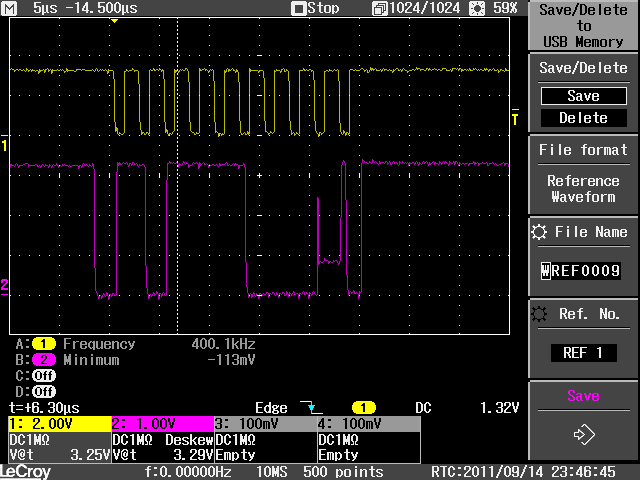Image resolution: width=640 pixels, height=480 pixels.
Task: Select channel 4 100mV tab
Action: 369,424
